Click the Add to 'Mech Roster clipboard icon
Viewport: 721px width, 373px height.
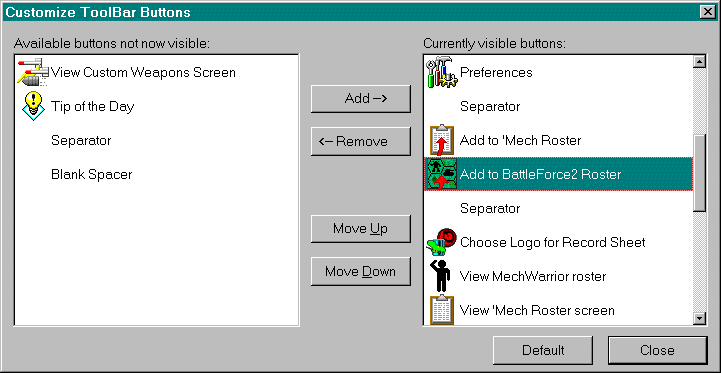(442, 140)
